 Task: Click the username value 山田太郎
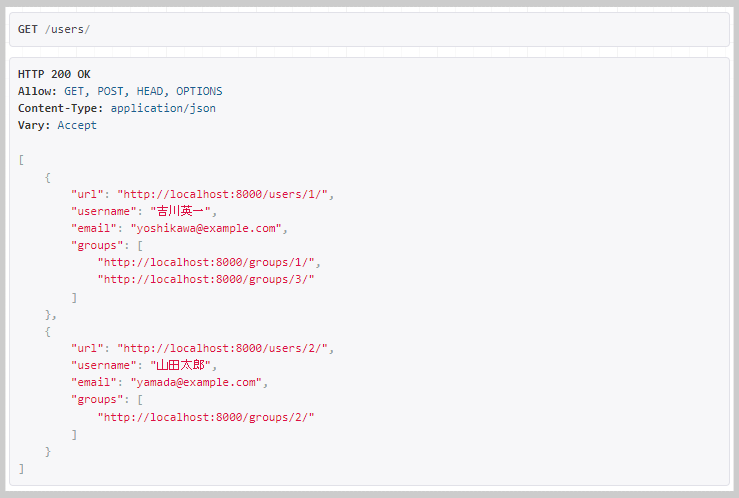point(180,365)
